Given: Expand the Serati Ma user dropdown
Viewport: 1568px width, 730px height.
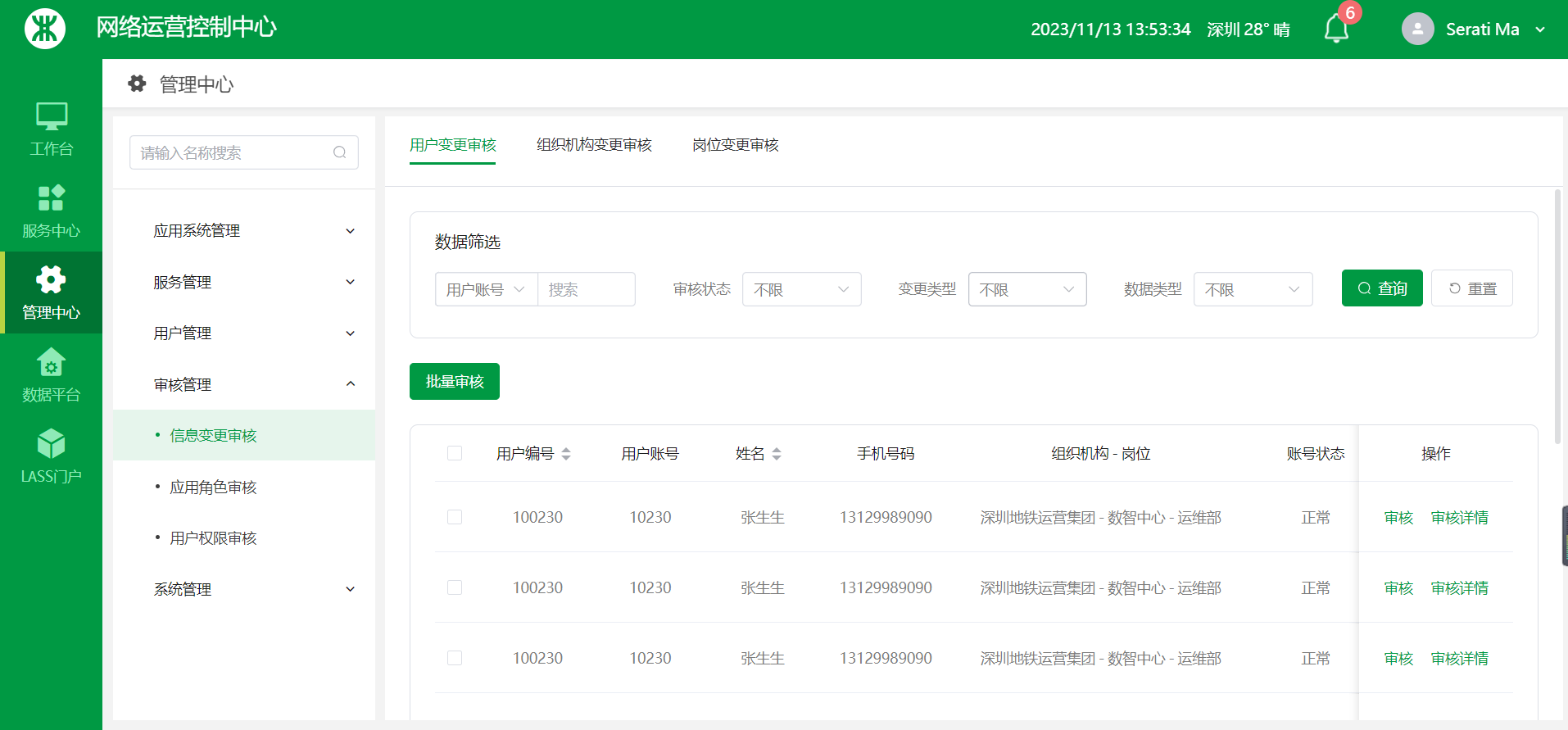Looking at the screenshot, I should [x=1540, y=29].
